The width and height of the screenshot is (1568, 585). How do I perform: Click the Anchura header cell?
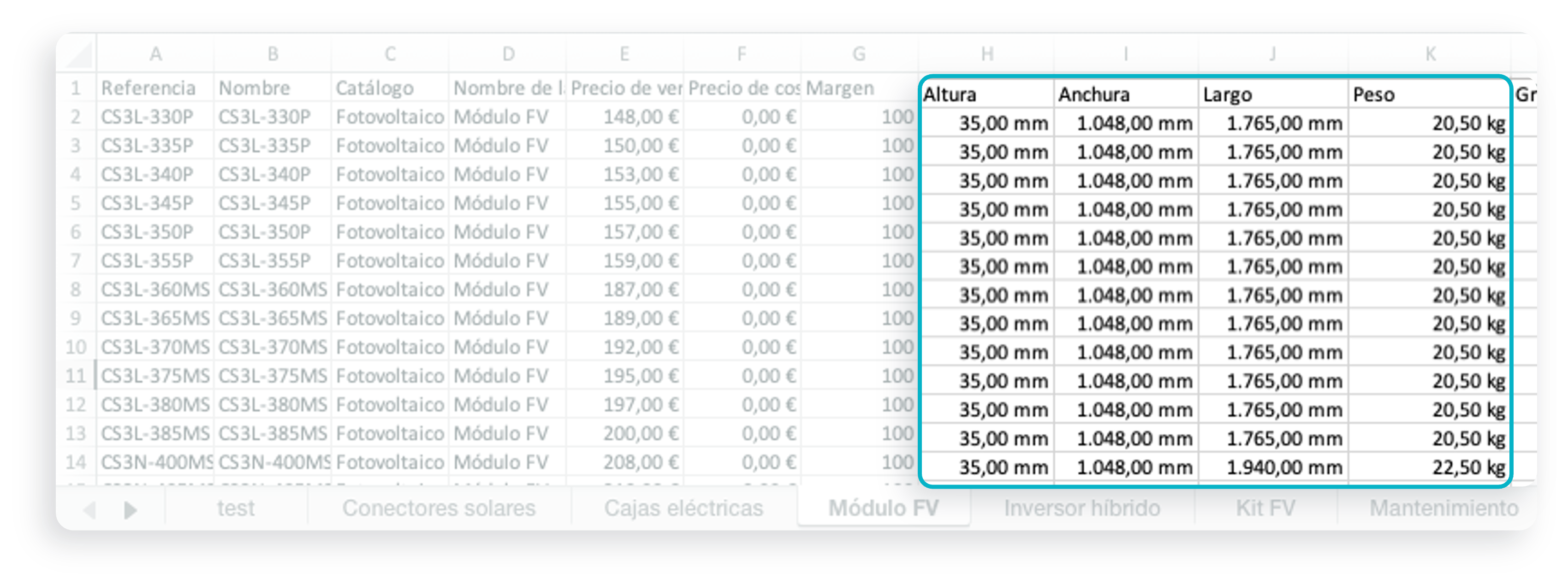click(x=1126, y=95)
